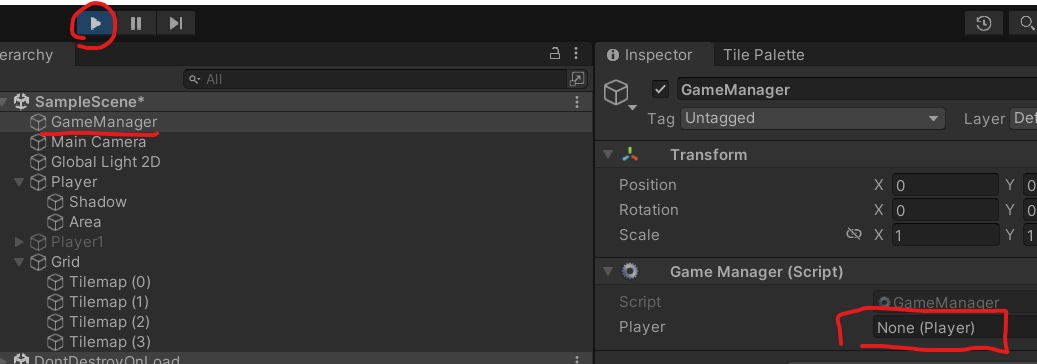The width and height of the screenshot is (1037, 364).
Task: Select the Inspector tab
Action: (x=649, y=55)
